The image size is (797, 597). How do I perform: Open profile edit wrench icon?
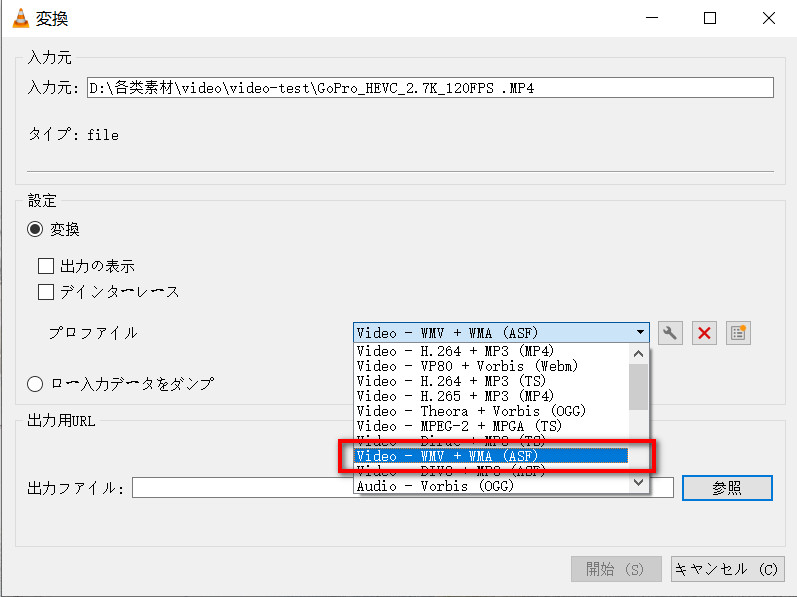coord(670,333)
